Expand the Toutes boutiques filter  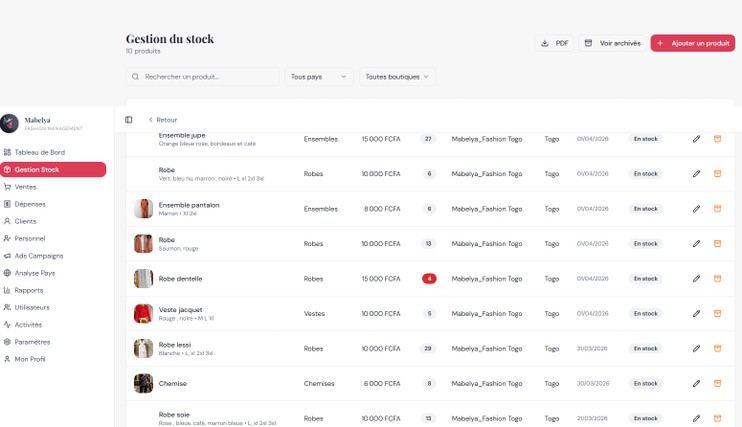pos(397,76)
